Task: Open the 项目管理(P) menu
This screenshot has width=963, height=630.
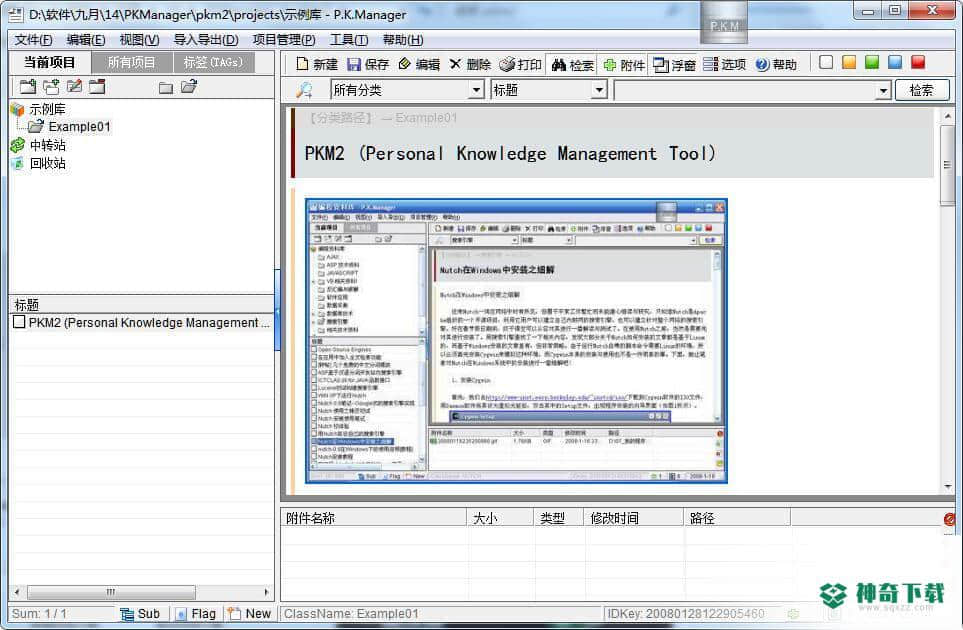Action: tap(284, 40)
